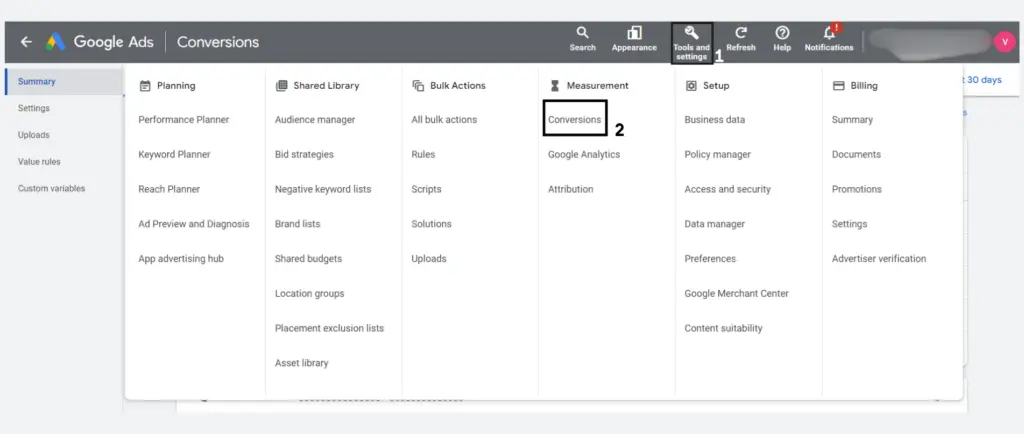1024x434 pixels.
Task: Open Advertiser verification in Billing
Action: click(x=879, y=258)
